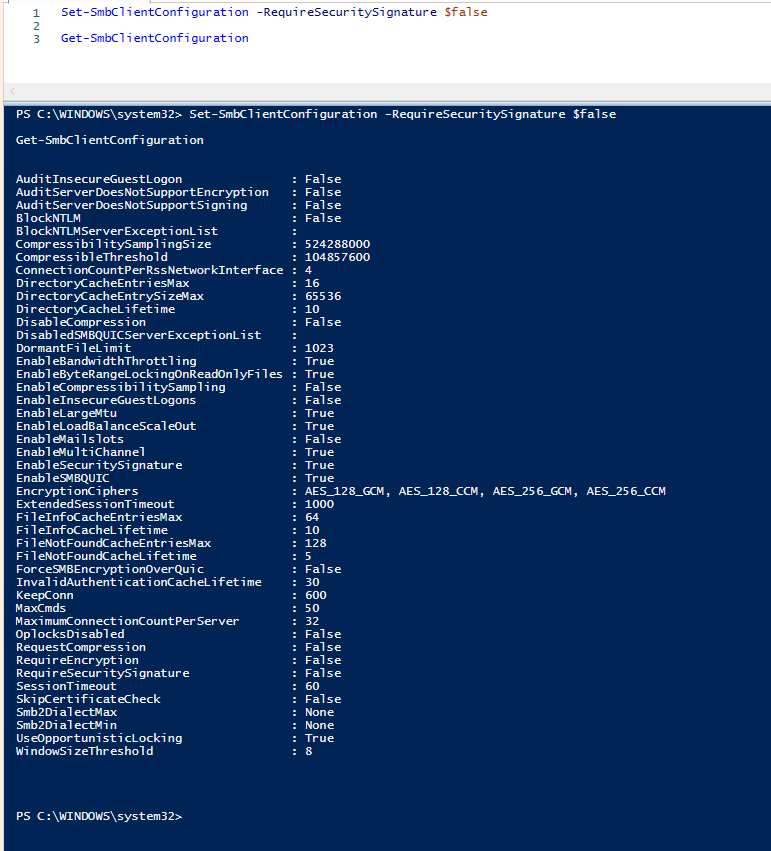Click Get-SmbClientConfiguration on script line 3
The width and height of the screenshot is (771, 851).
pos(154,39)
